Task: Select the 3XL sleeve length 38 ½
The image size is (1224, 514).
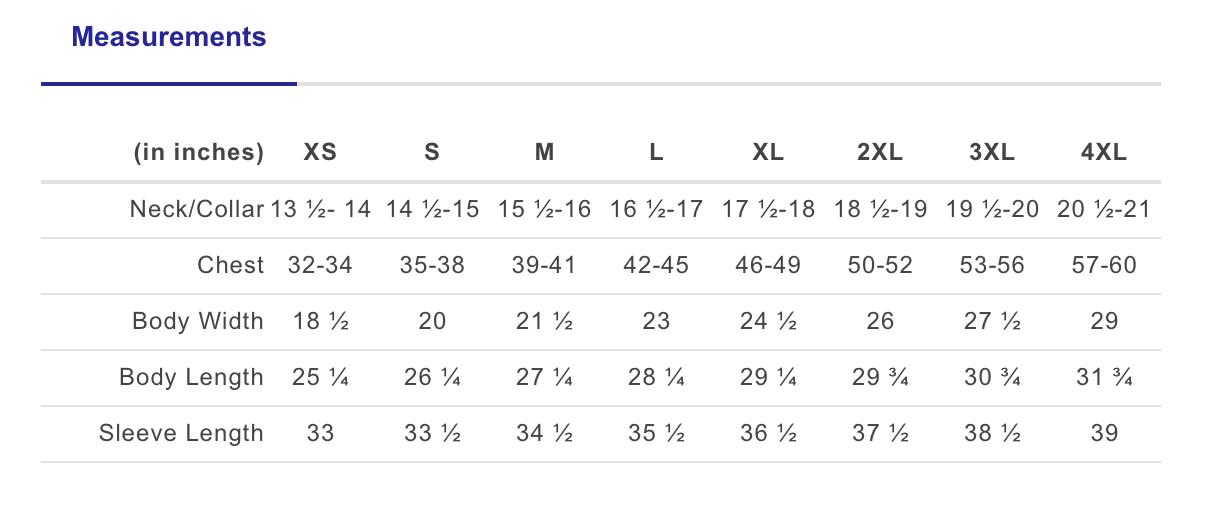Action: [992, 434]
